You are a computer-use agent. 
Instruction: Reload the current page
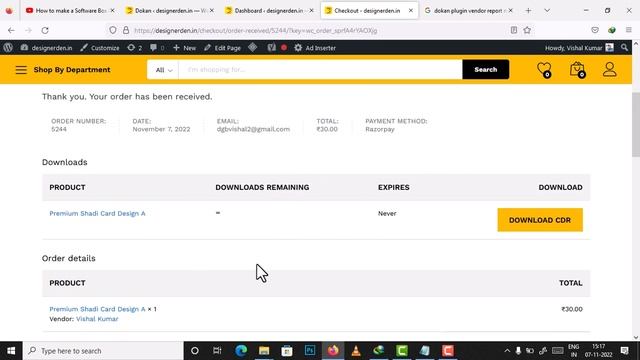(x=45, y=30)
